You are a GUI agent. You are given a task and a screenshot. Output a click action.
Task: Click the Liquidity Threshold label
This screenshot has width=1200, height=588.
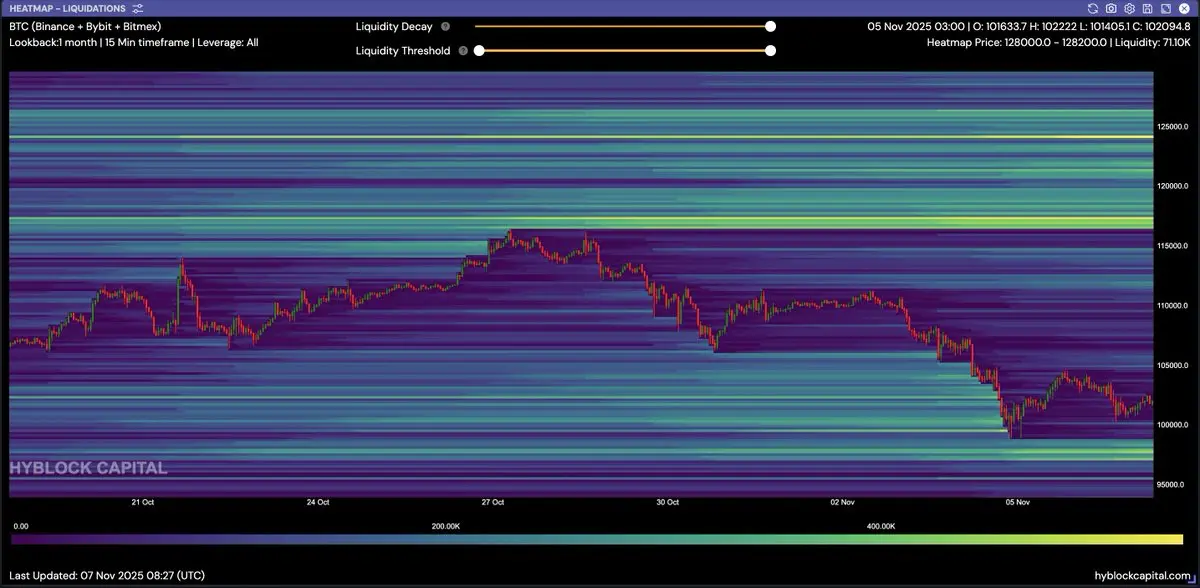point(403,50)
